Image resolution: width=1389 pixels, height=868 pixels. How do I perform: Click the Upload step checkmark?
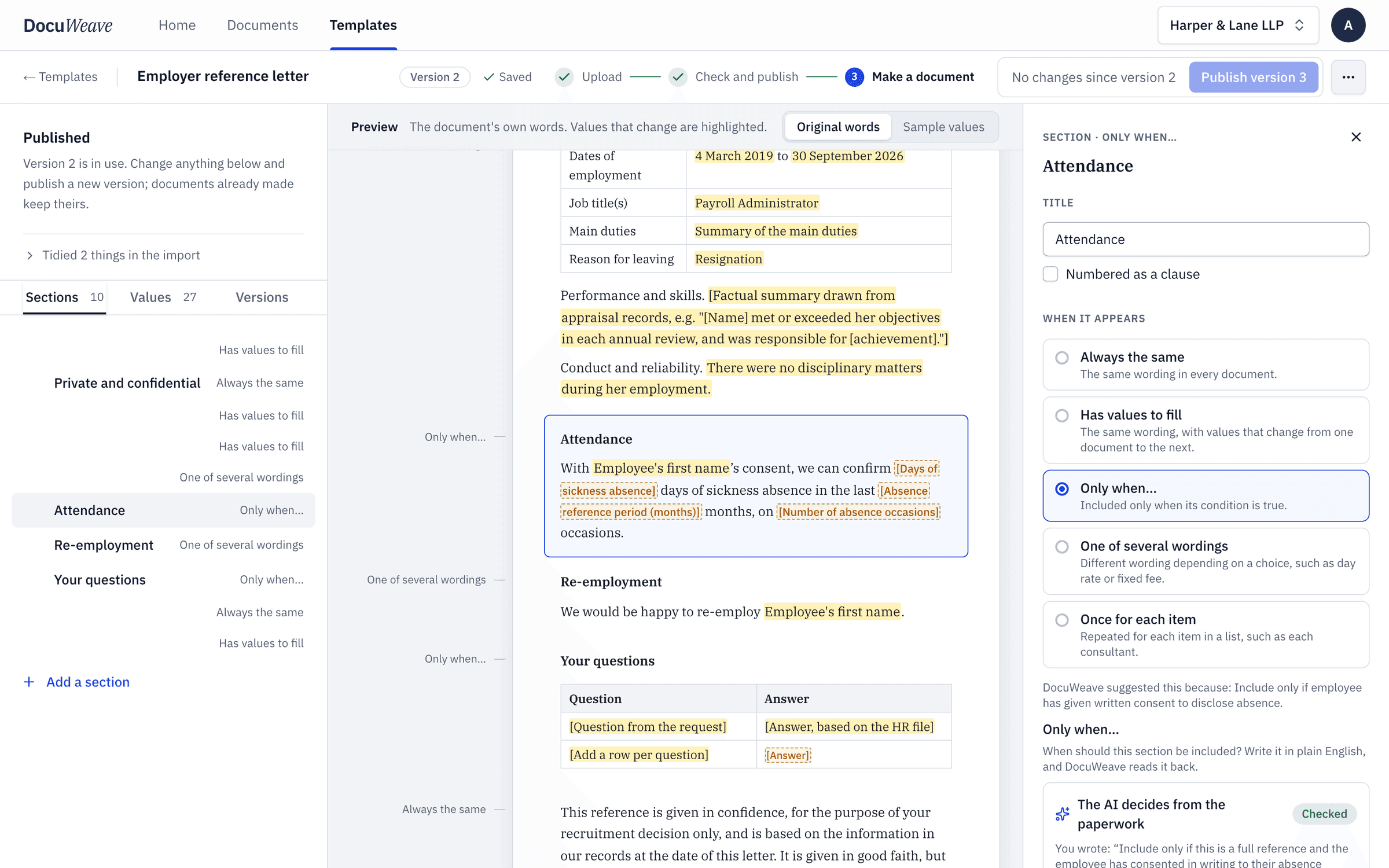[564, 77]
